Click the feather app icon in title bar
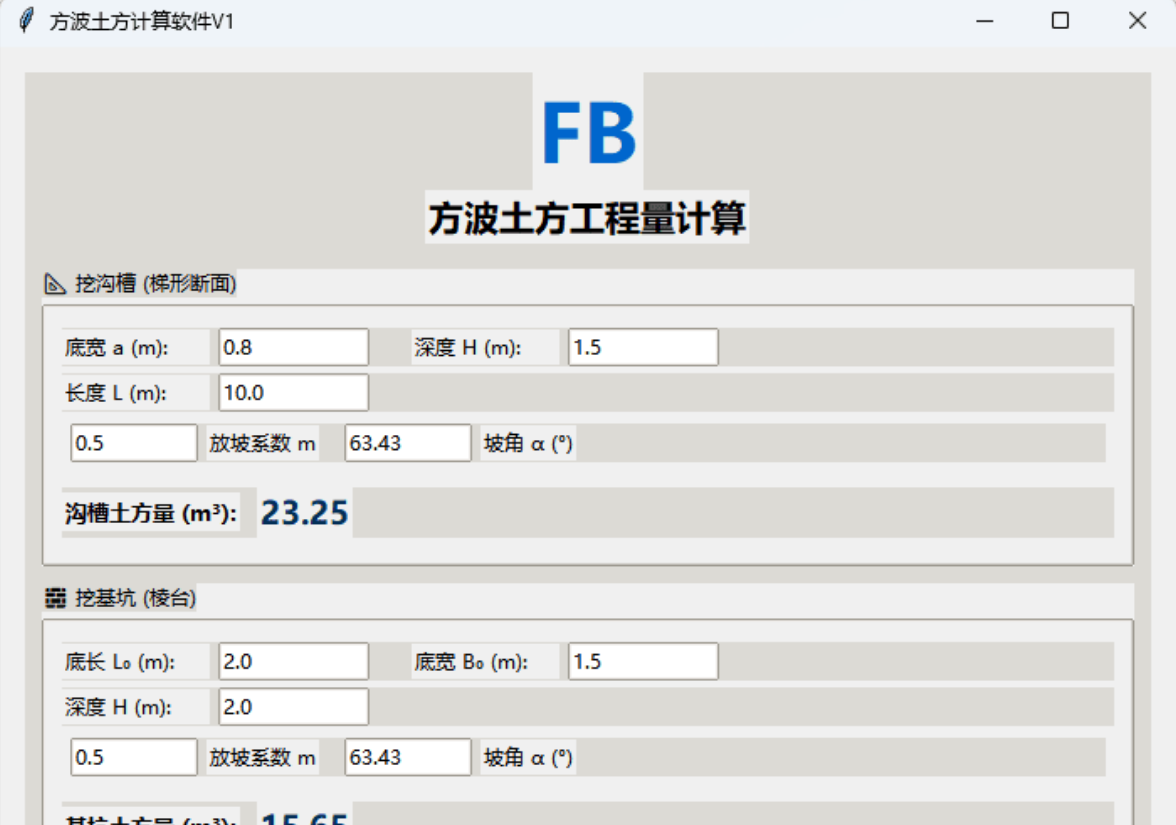The width and height of the screenshot is (1176, 825). point(26,21)
